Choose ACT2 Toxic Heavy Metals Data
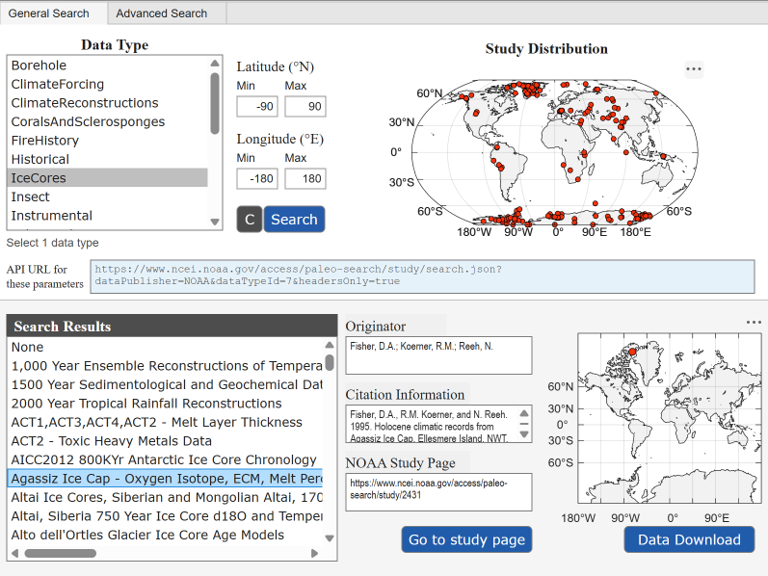Screen dimensions: 768x576 point(166,441)
